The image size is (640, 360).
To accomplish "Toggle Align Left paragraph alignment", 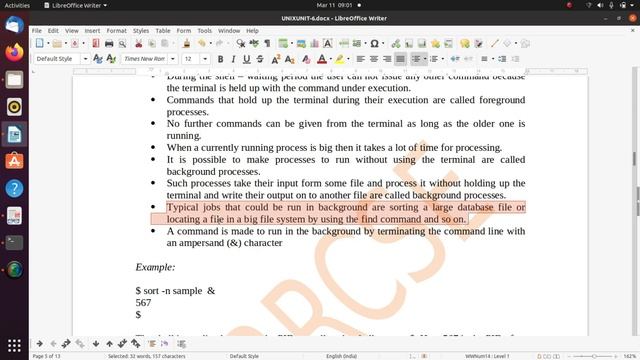I will [x=360, y=59].
